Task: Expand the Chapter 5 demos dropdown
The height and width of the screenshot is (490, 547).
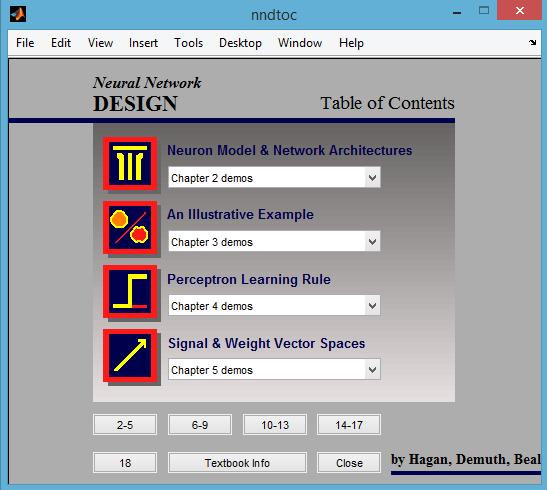Action: tap(274, 369)
